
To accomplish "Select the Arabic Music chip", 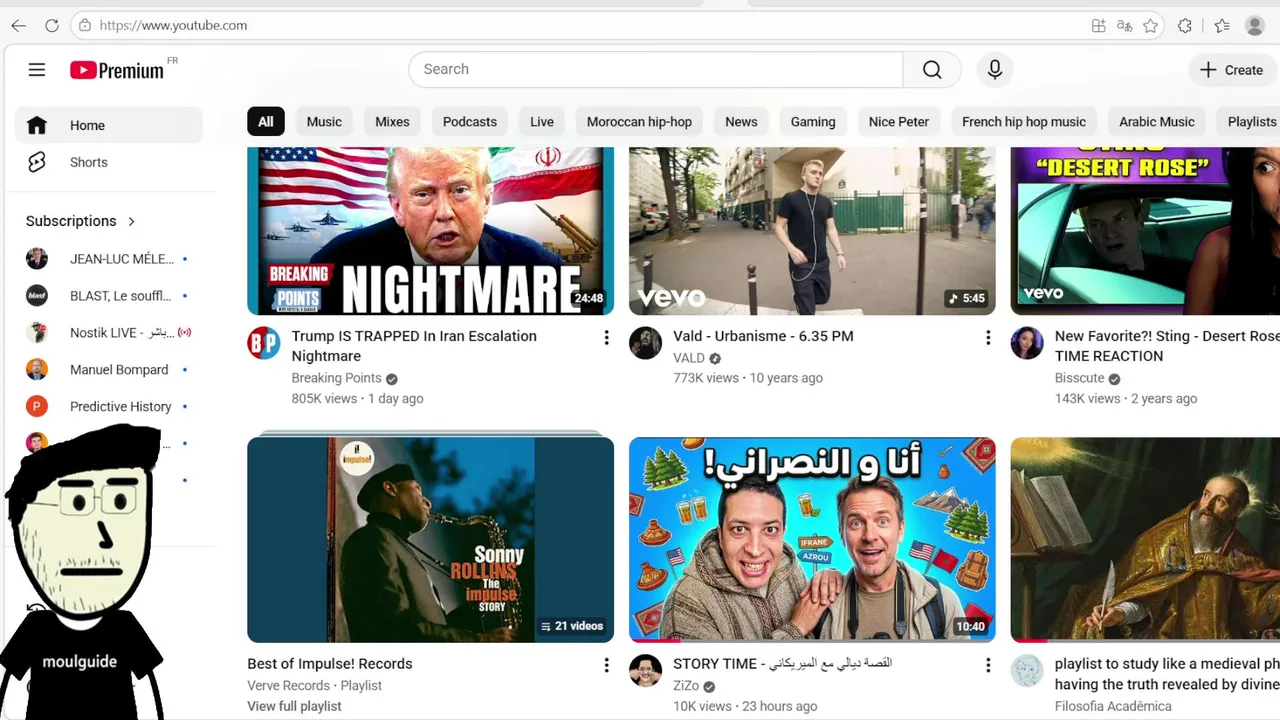I will coord(1157,122).
